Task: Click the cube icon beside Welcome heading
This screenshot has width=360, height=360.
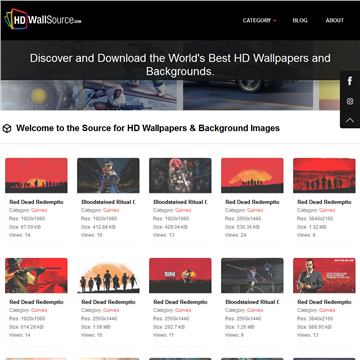Action: [7, 128]
